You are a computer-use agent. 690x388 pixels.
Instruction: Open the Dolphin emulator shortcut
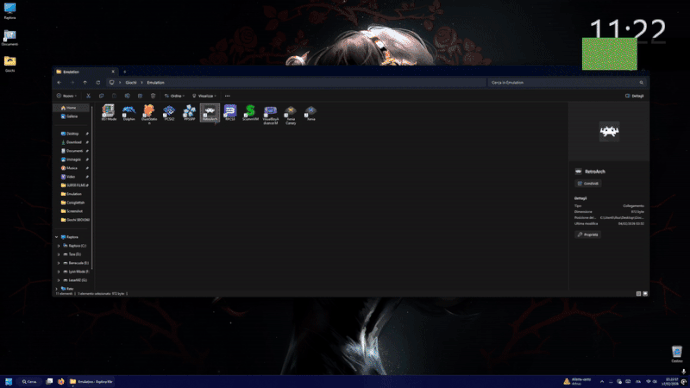click(x=129, y=113)
